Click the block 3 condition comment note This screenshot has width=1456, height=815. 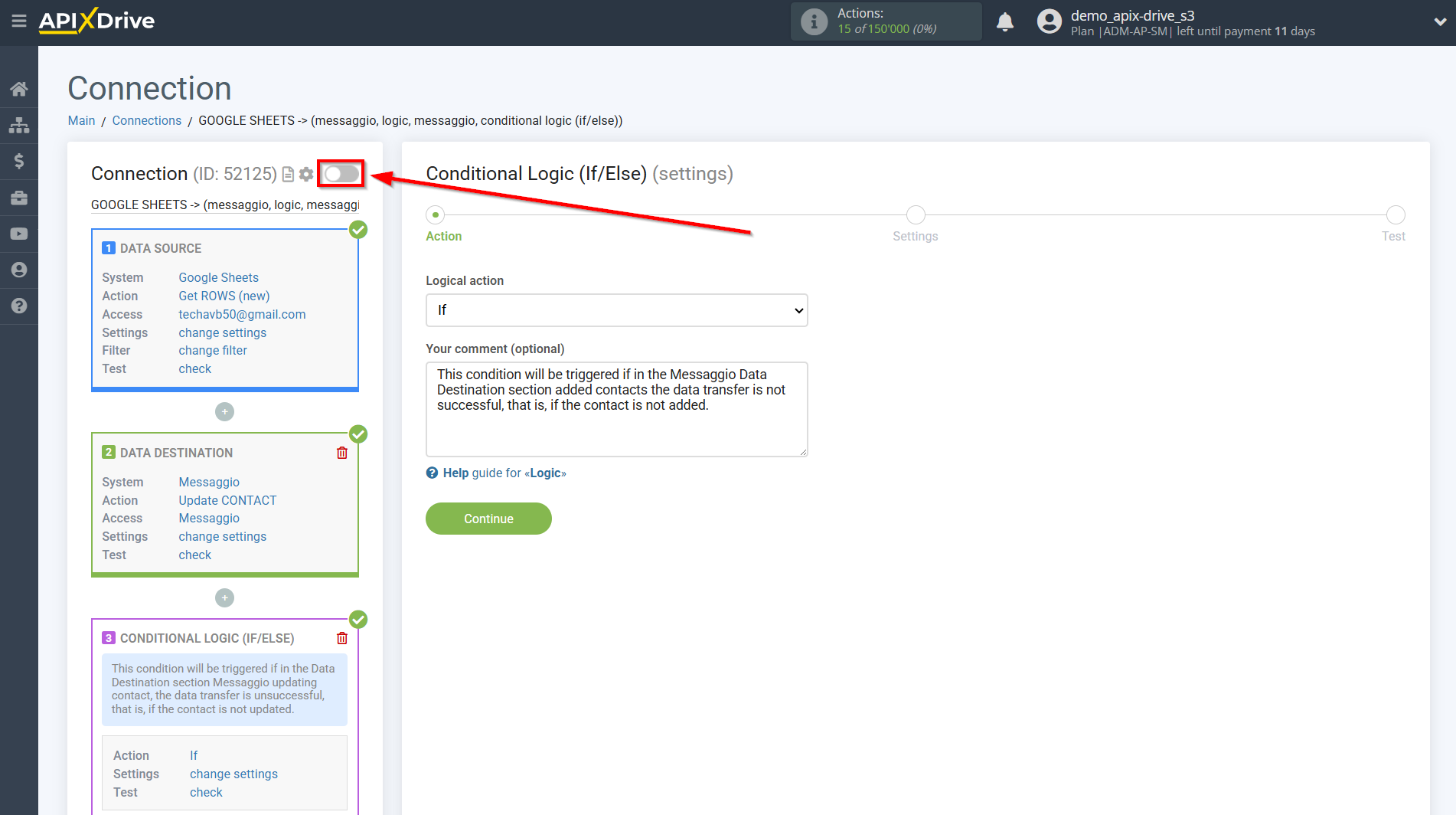click(x=224, y=689)
